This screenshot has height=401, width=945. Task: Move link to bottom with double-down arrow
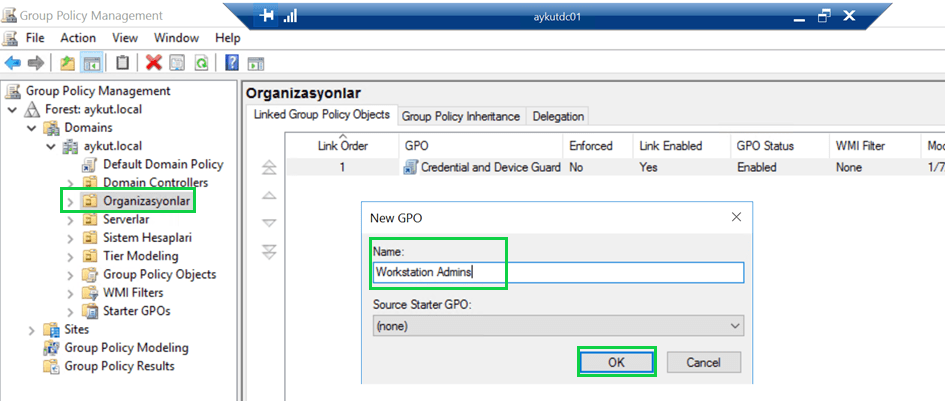[268, 252]
